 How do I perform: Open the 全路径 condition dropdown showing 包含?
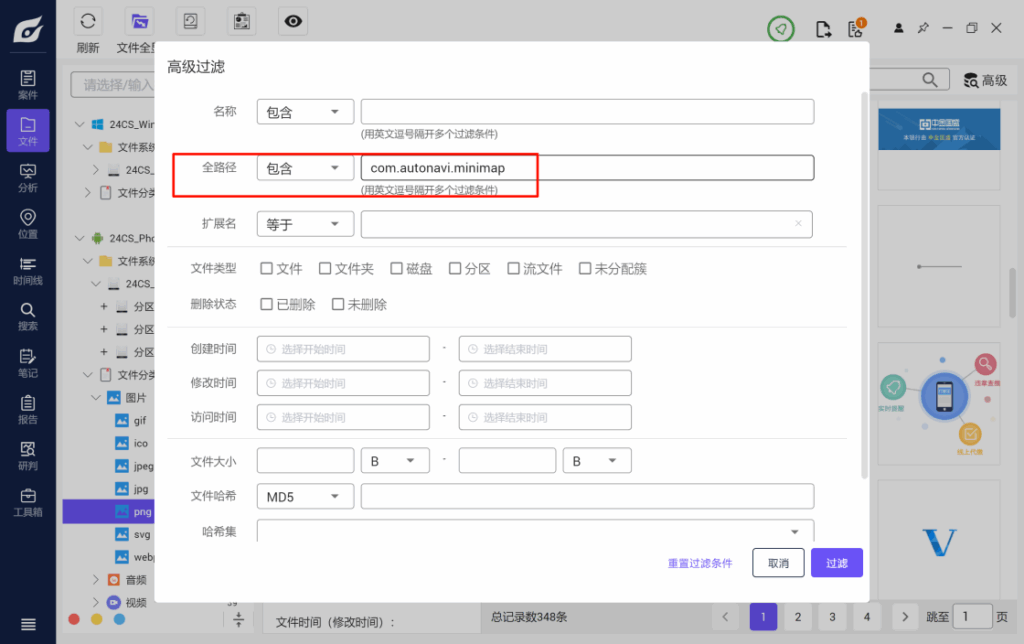click(x=305, y=167)
